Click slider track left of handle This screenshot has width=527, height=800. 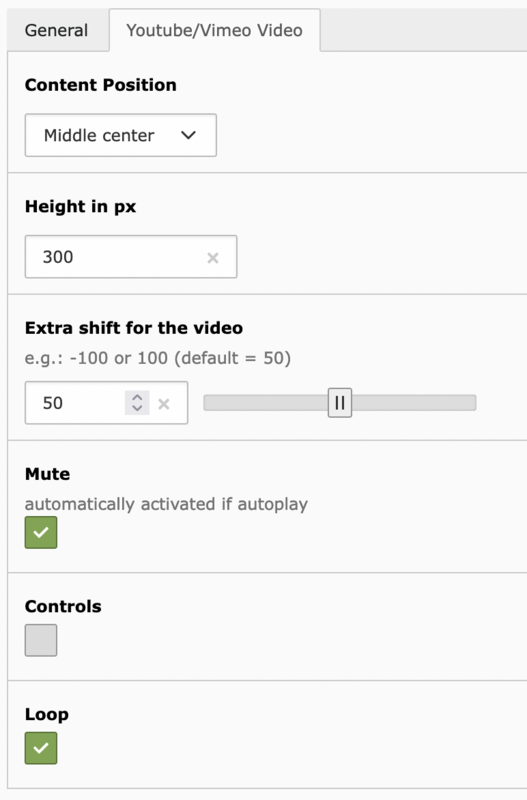[266, 403]
